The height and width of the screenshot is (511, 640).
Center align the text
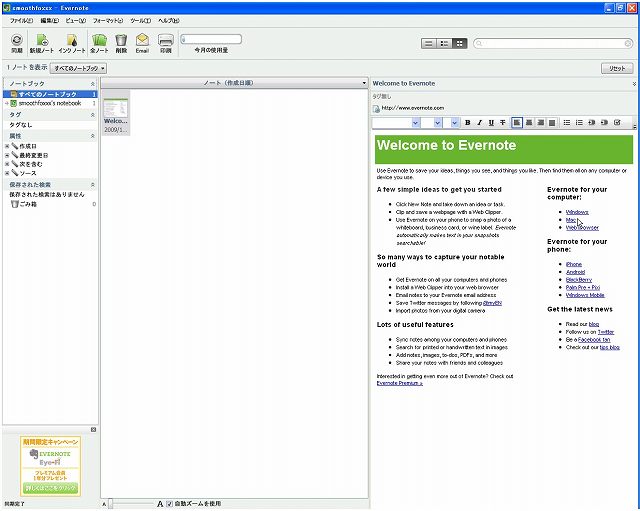(x=529, y=122)
